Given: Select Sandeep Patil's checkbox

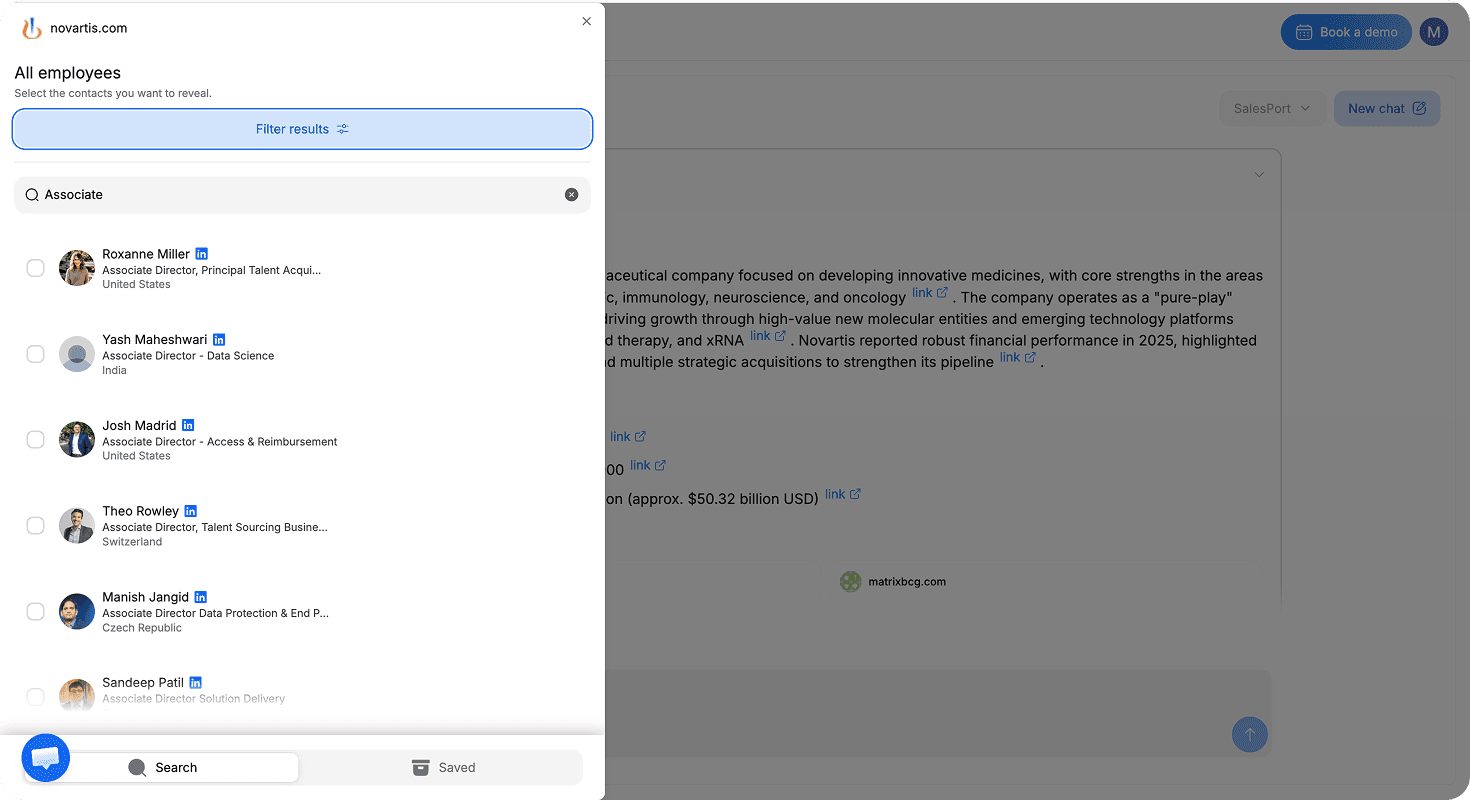Looking at the screenshot, I should [x=35, y=697].
